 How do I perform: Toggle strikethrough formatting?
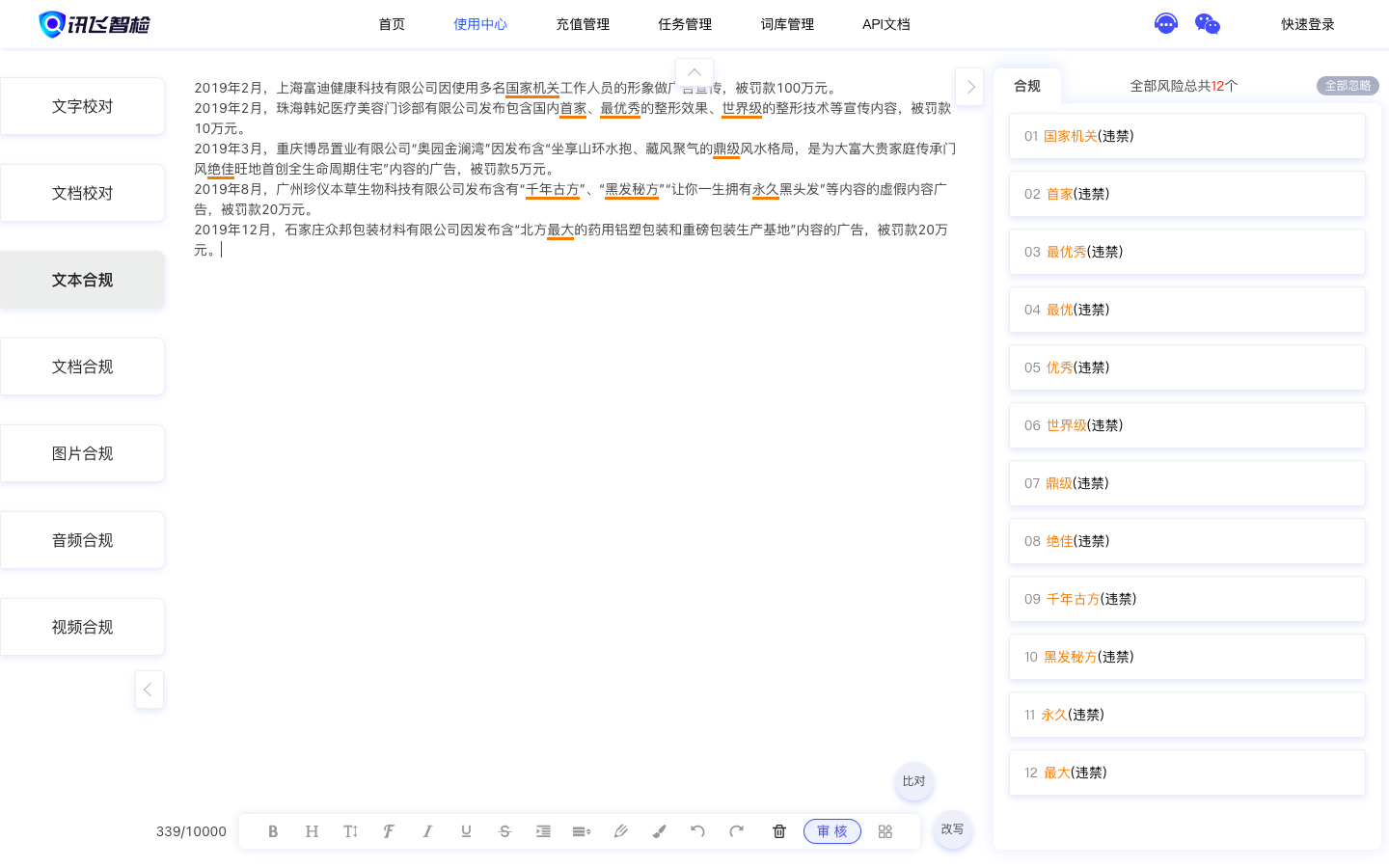(x=504, y=831)
